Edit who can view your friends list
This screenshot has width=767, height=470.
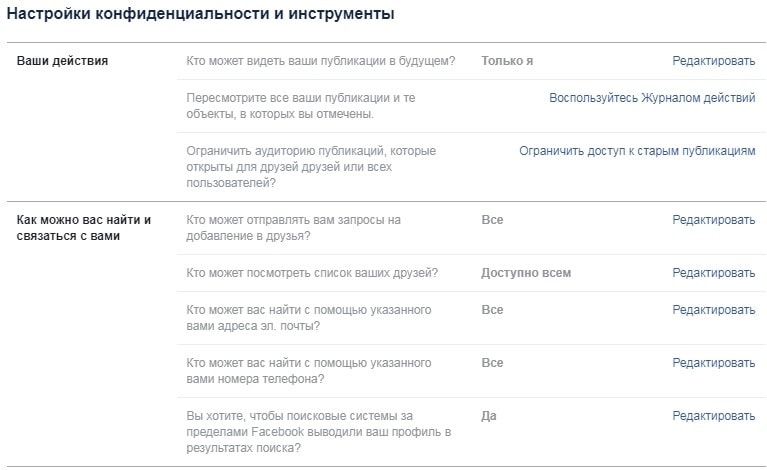(713, 273)
